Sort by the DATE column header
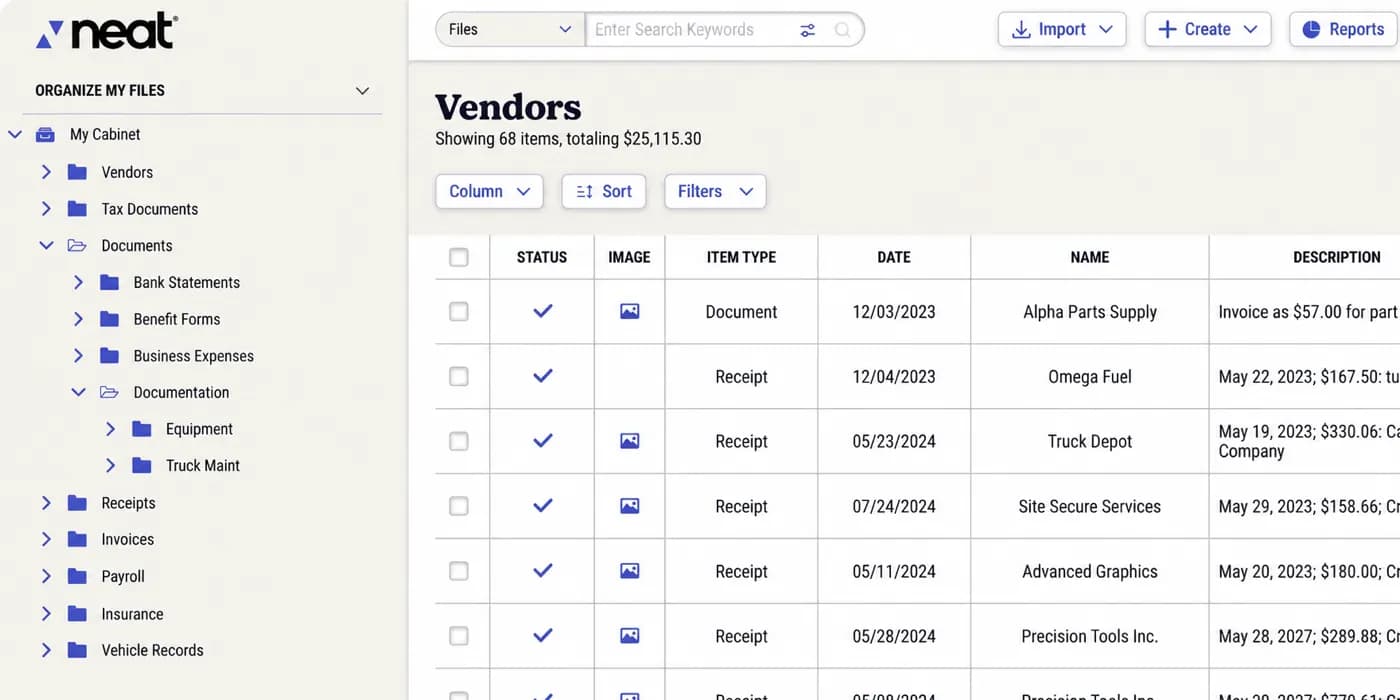Screen dimensions: 1400x700 [894, 257]
